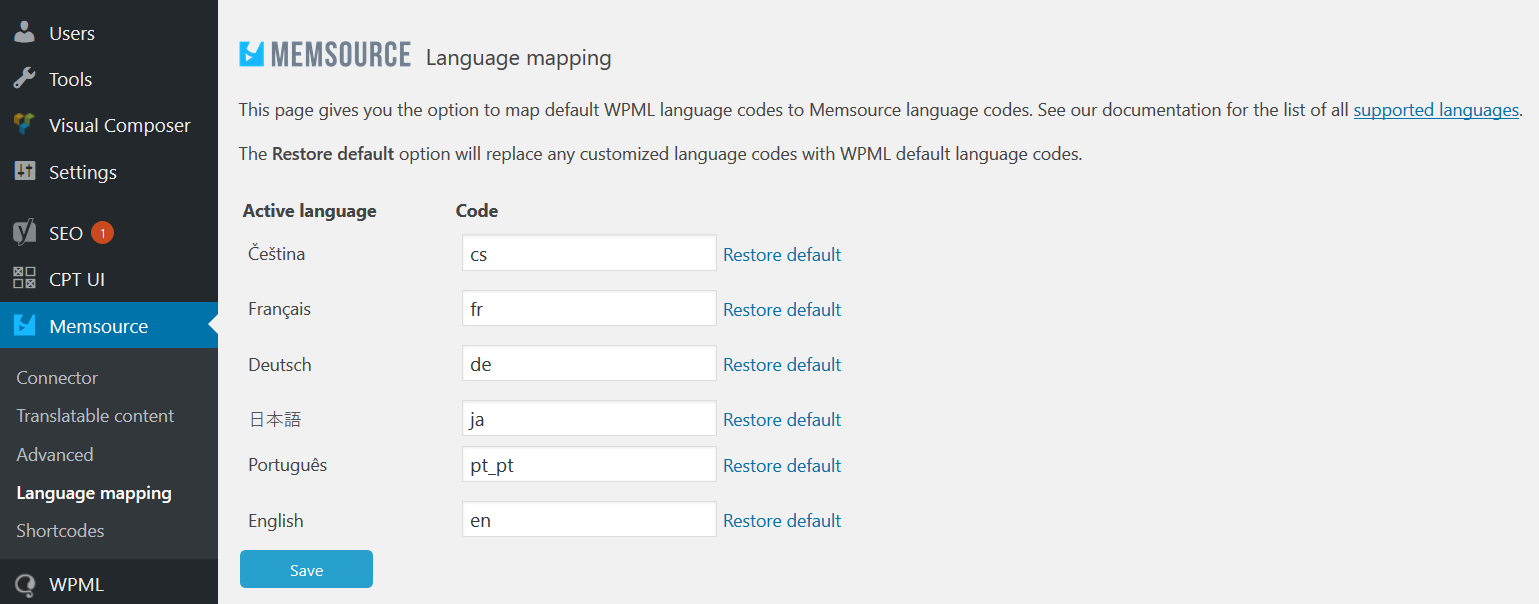
Task: Click the Visual Composer cube icon
Action: pyautogui.click(x=25, y=124)
